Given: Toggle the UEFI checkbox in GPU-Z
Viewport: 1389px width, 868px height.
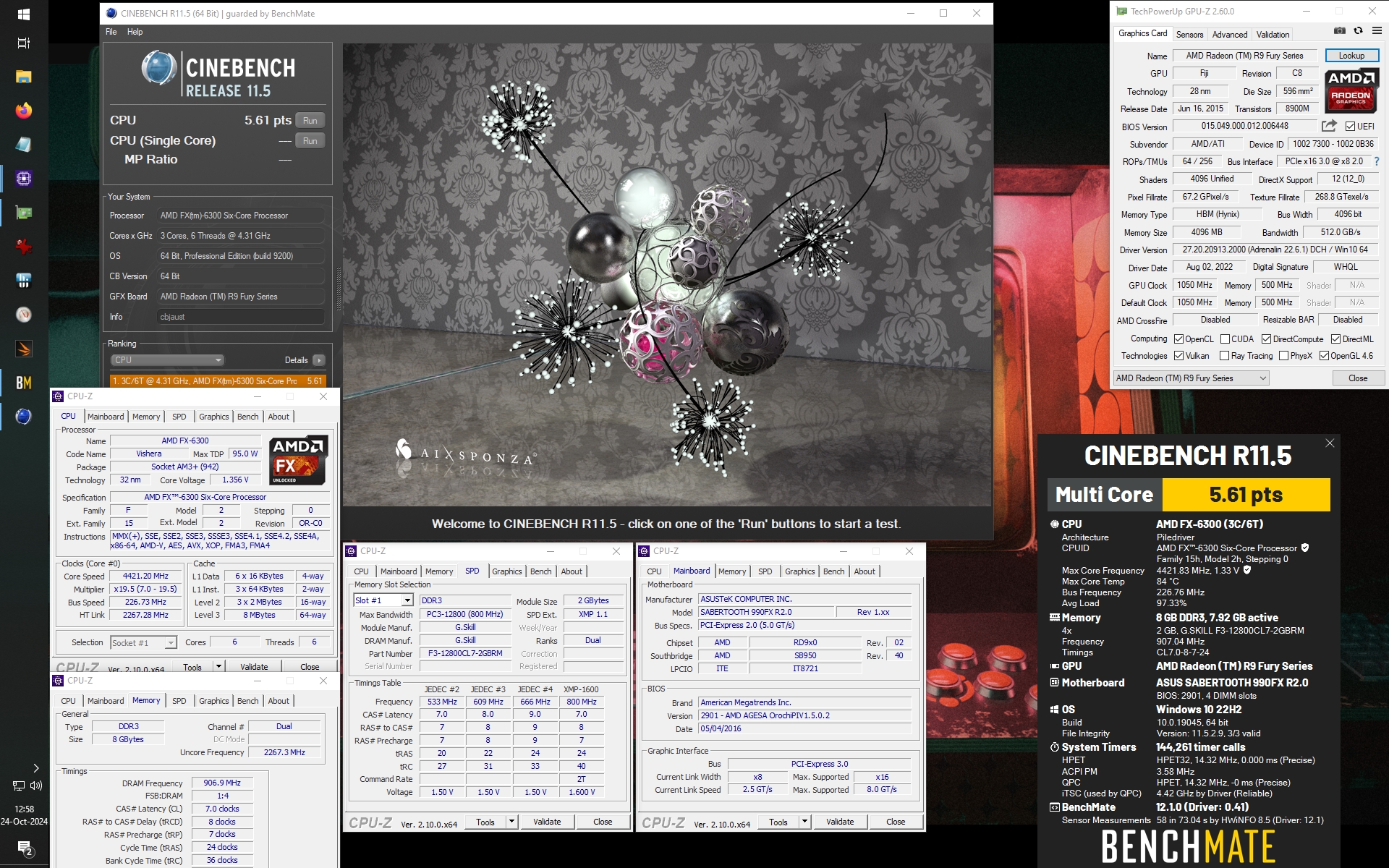Looking at the screenshot, I should pos(1350,127).
